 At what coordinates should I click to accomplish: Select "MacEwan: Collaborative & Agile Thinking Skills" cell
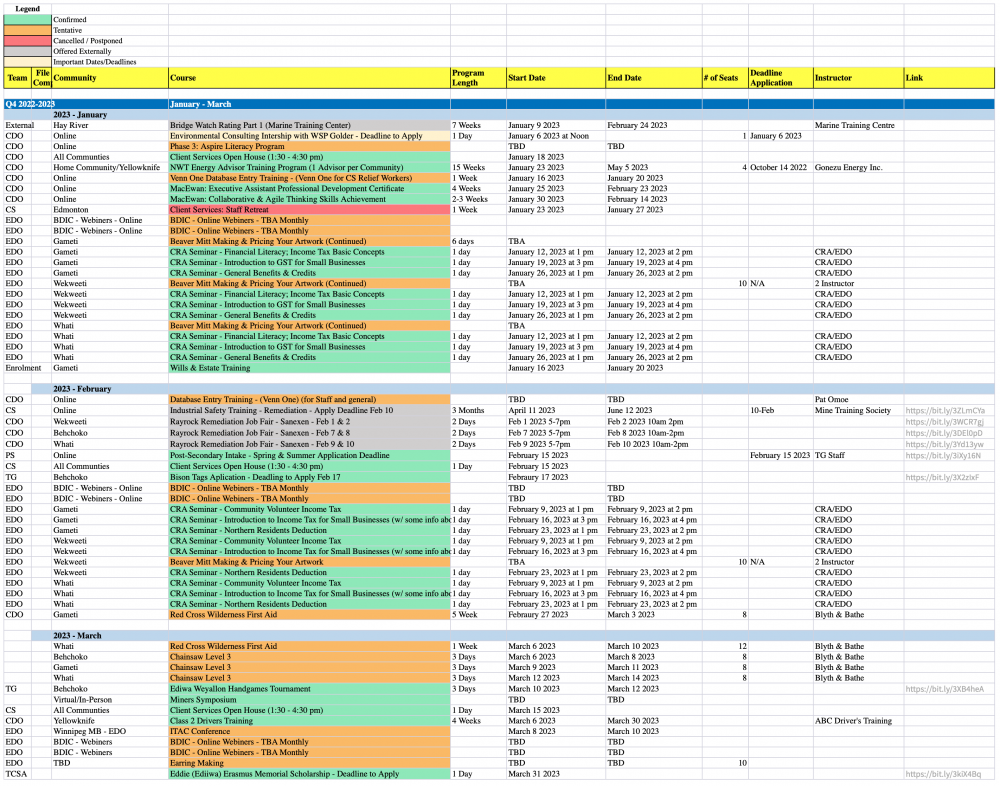tap(309, 199)
